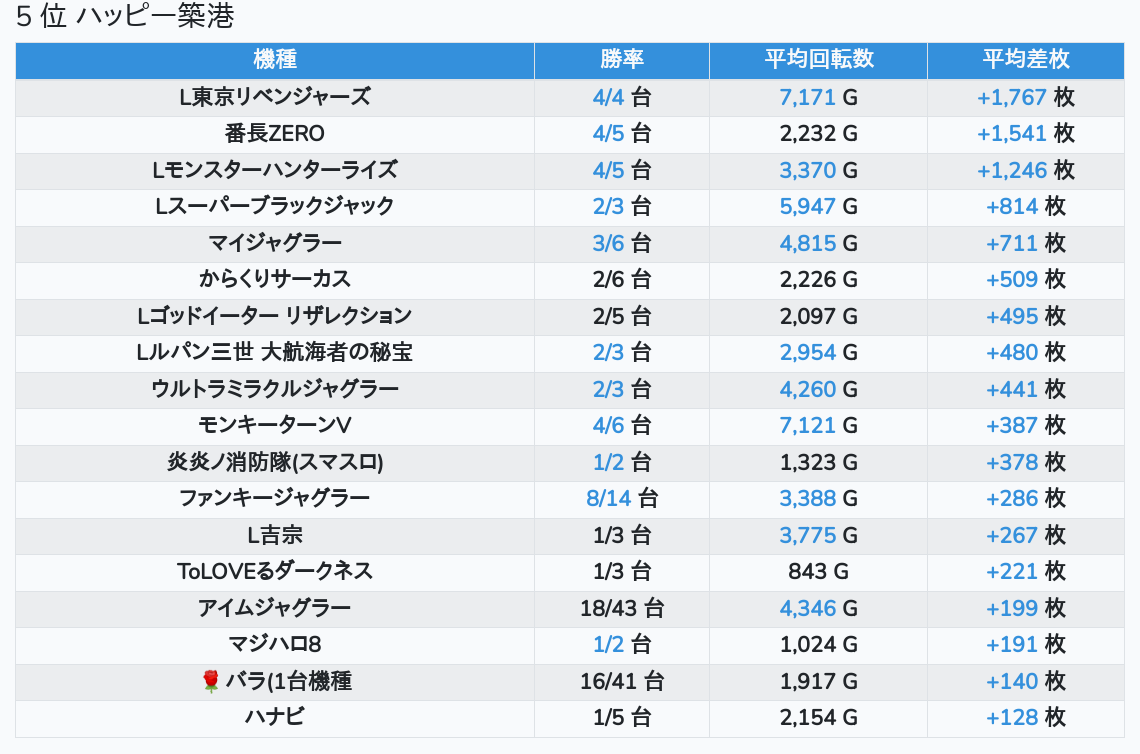Click the 平均回転数 column header
This screenshot has width=1140, height=754.
(819, 60)
